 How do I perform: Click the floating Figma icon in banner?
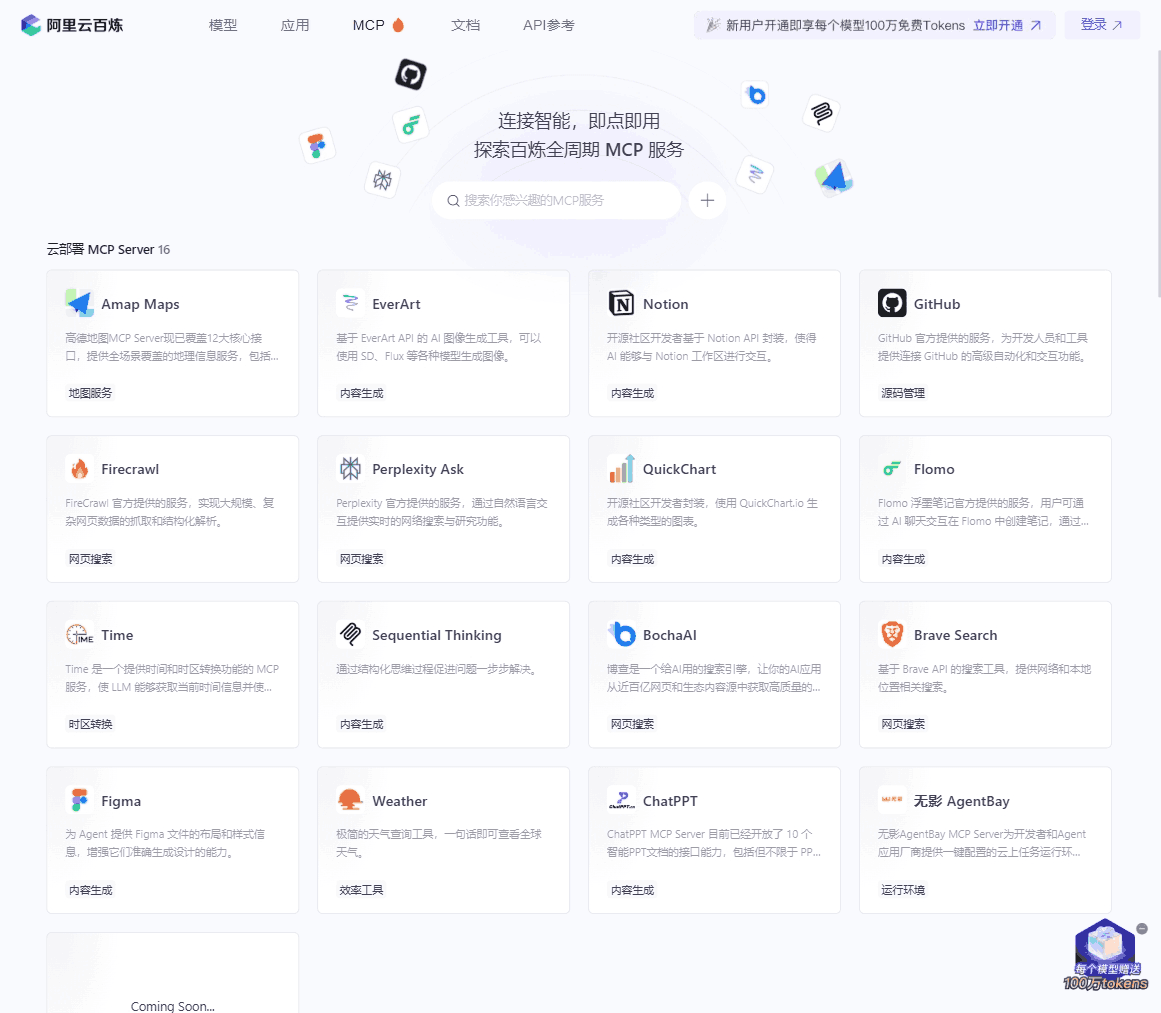point(317,145)
